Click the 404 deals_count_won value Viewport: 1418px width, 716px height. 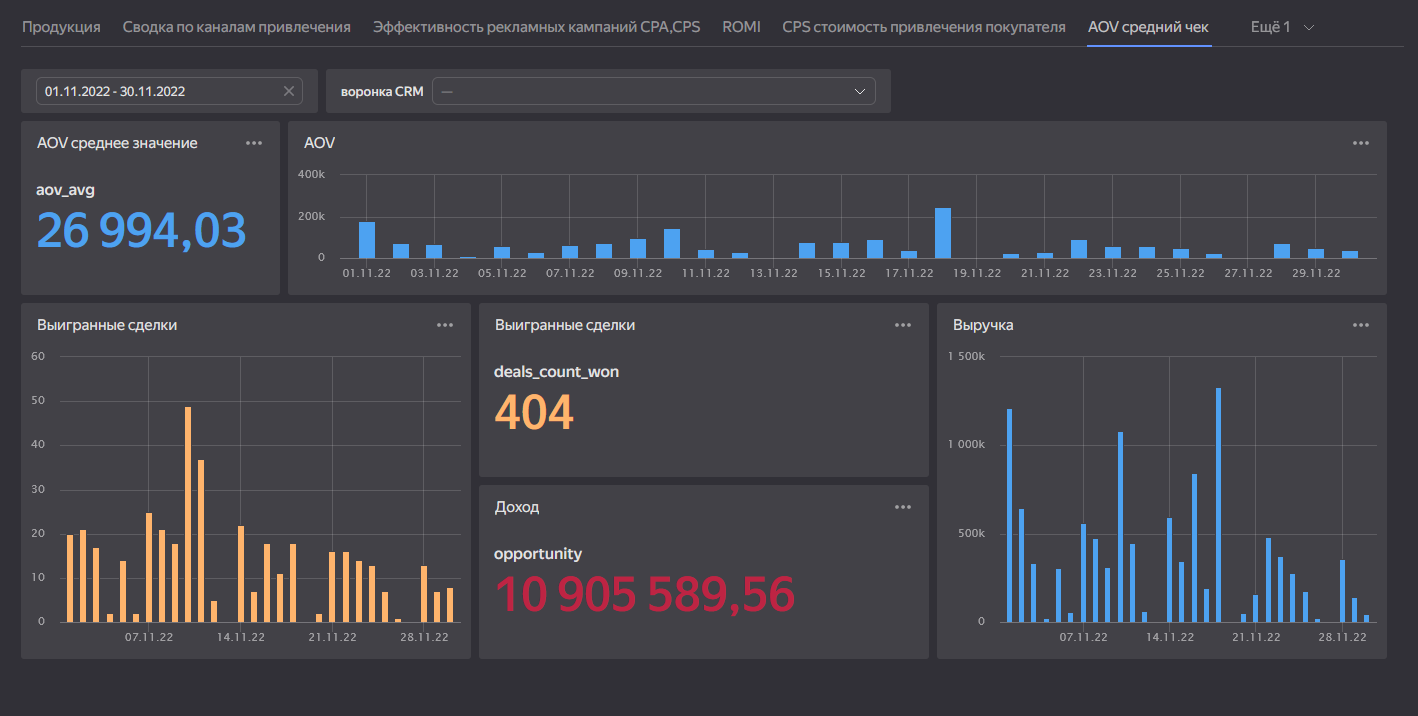point(534,412)
